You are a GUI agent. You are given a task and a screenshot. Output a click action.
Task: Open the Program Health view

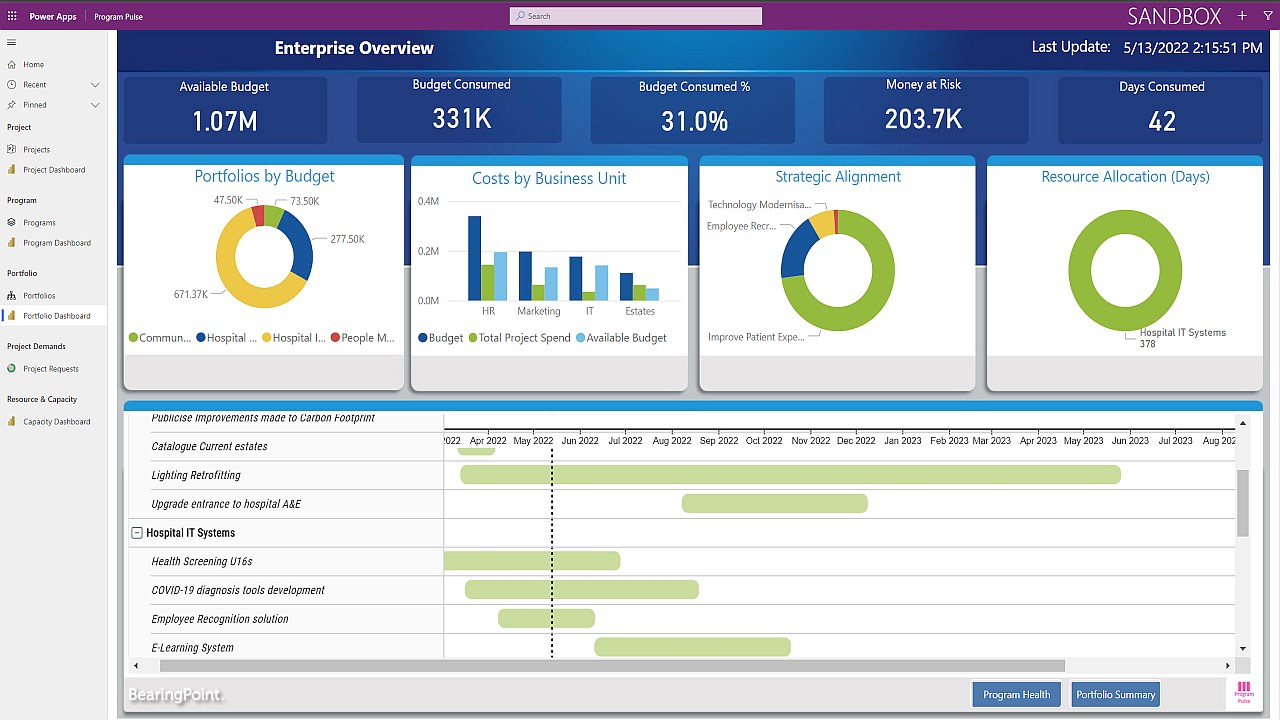(x=1016, y=695)
